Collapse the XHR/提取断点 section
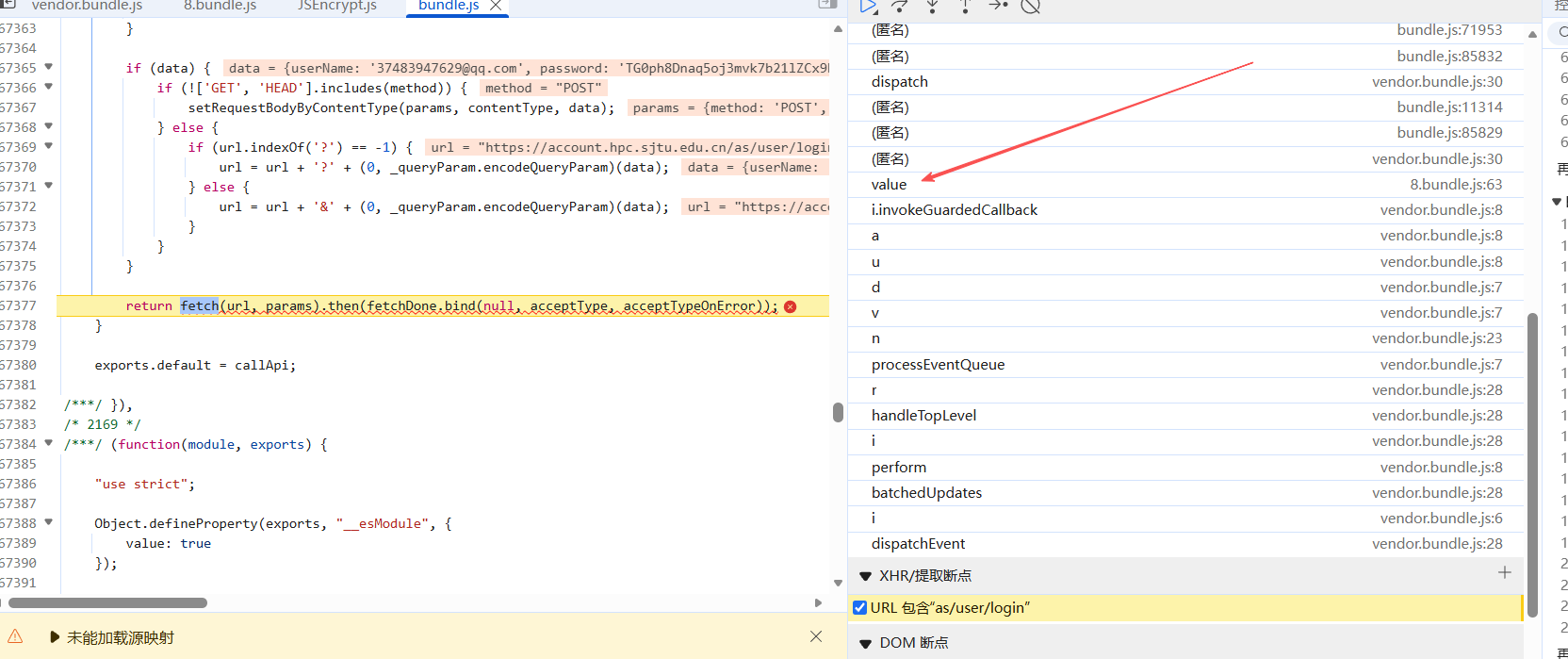 (x=865, y=576)
